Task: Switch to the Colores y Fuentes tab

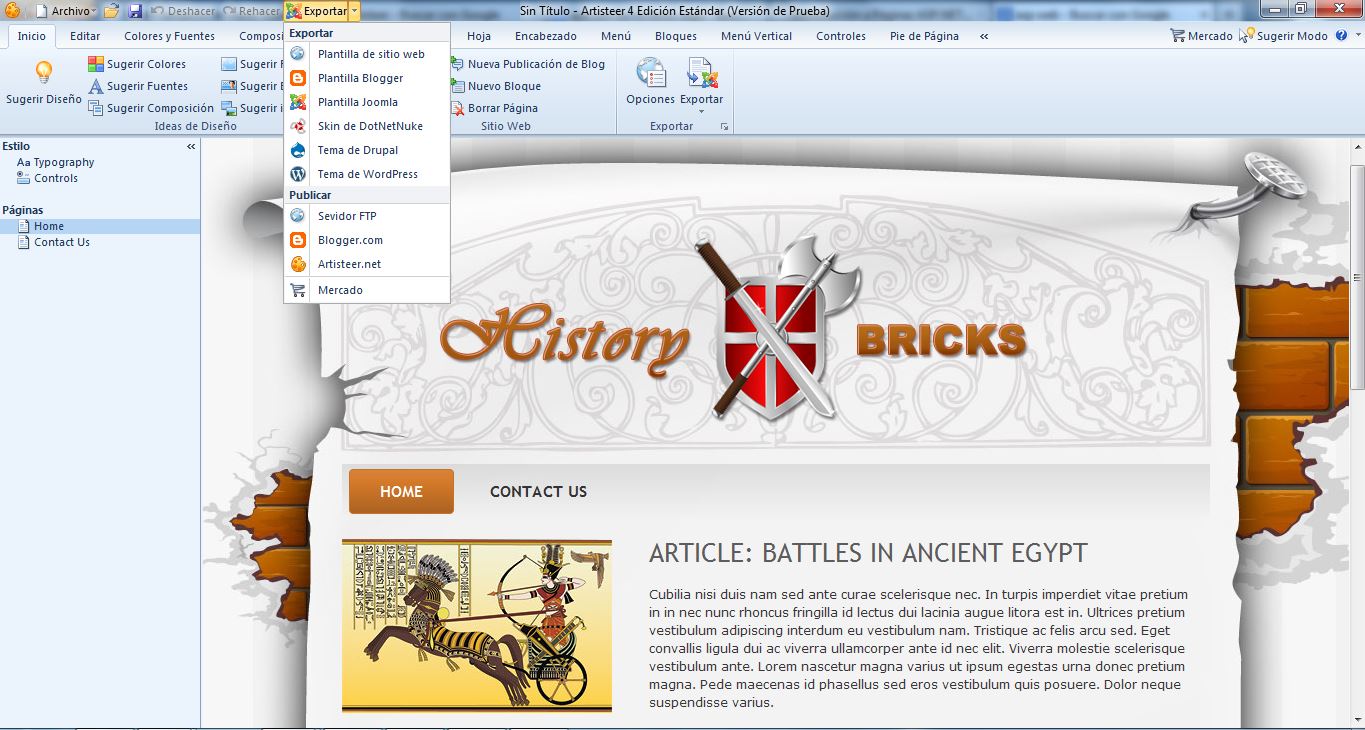Action: [169, 36]
